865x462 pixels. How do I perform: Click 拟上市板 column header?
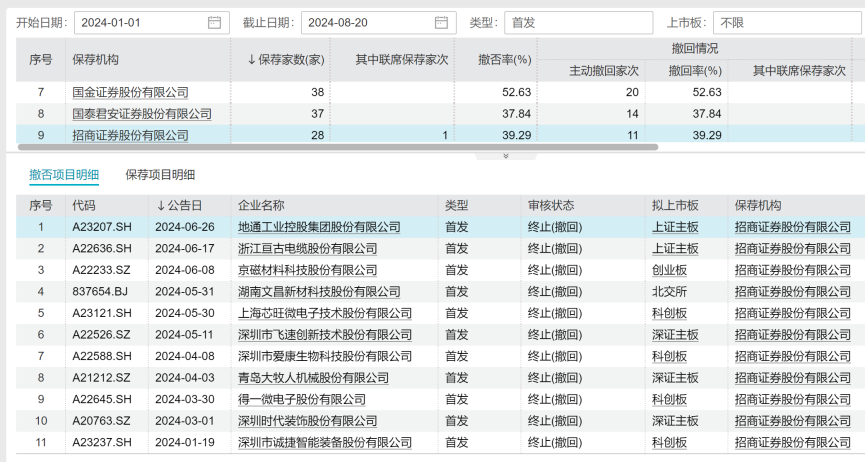click(x=675, y=205)
